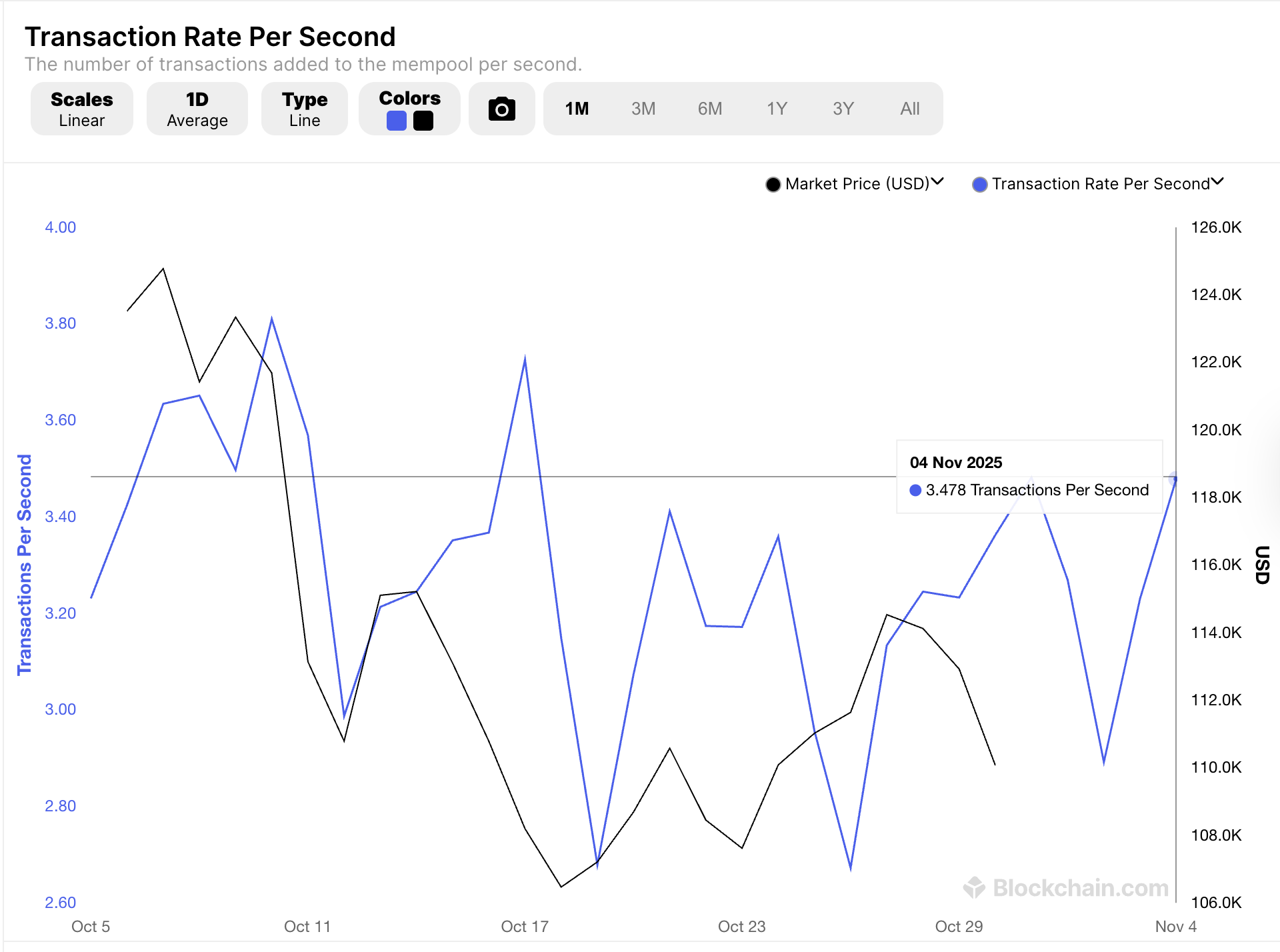Switch Scales from Linear mode

click(81, 108)
